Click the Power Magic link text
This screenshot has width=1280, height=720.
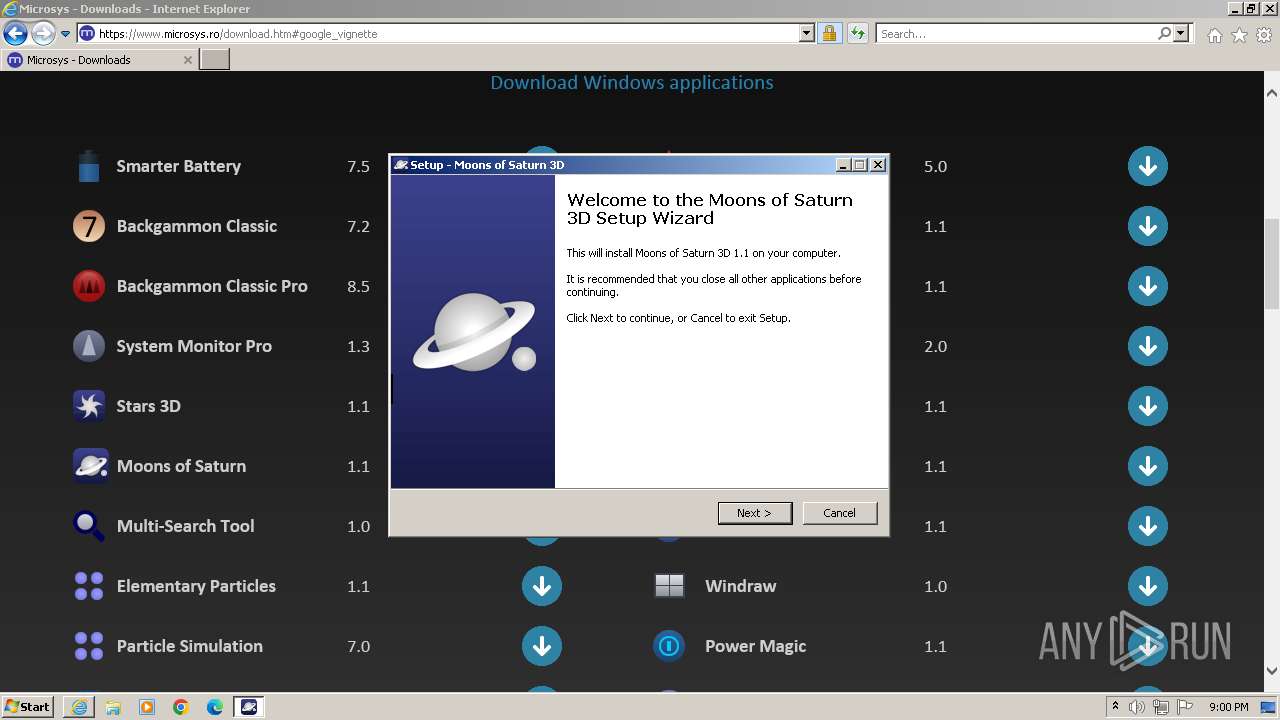coord(755,646)
